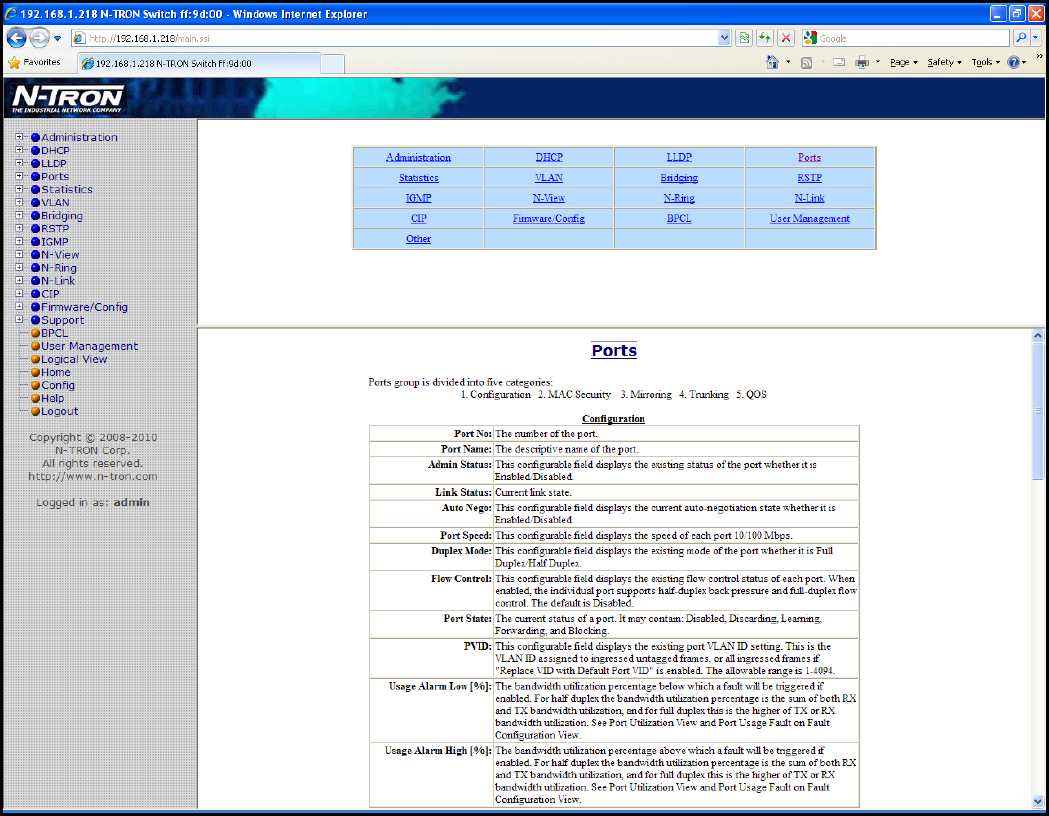Viewport: 1049px width, 816px height.
Task: Click the orange Logout bullet icon
Action: (35, 411)
